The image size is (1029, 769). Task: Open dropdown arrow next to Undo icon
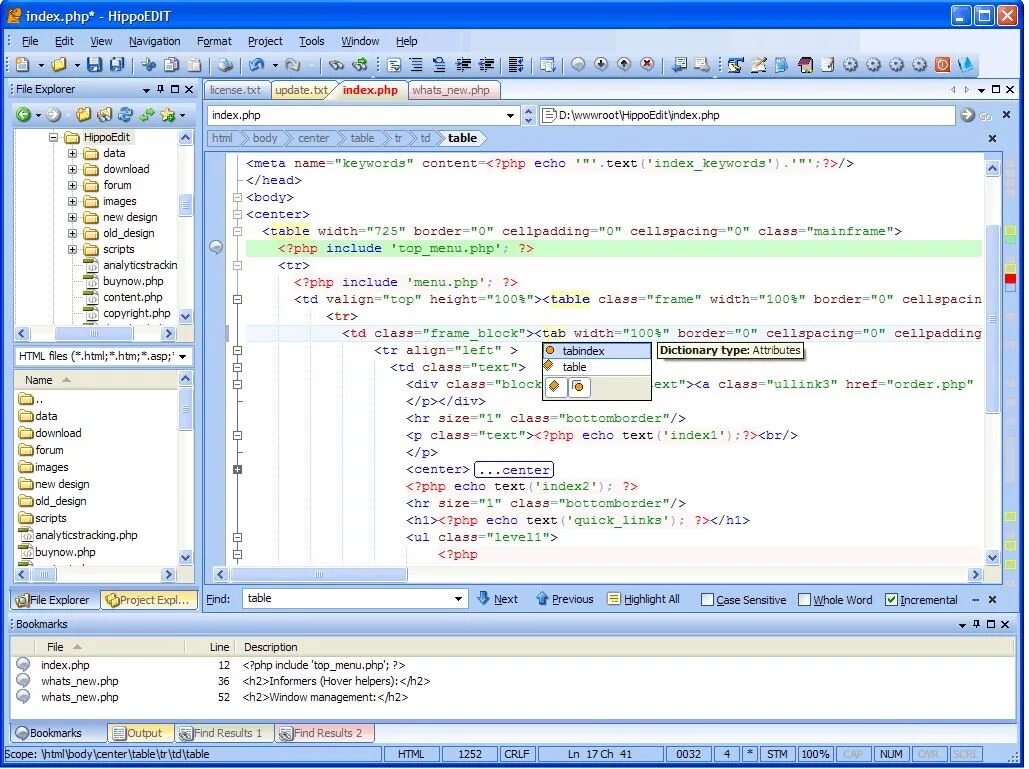[x=275, y=65]
